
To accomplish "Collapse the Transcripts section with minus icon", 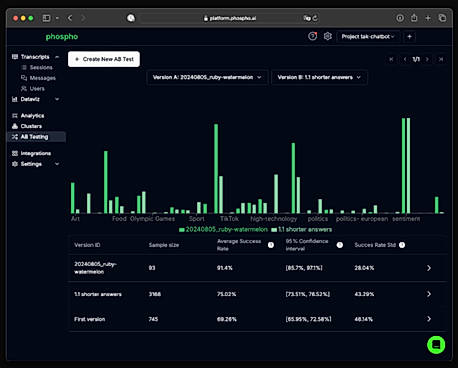I will [x=57, y=57].
